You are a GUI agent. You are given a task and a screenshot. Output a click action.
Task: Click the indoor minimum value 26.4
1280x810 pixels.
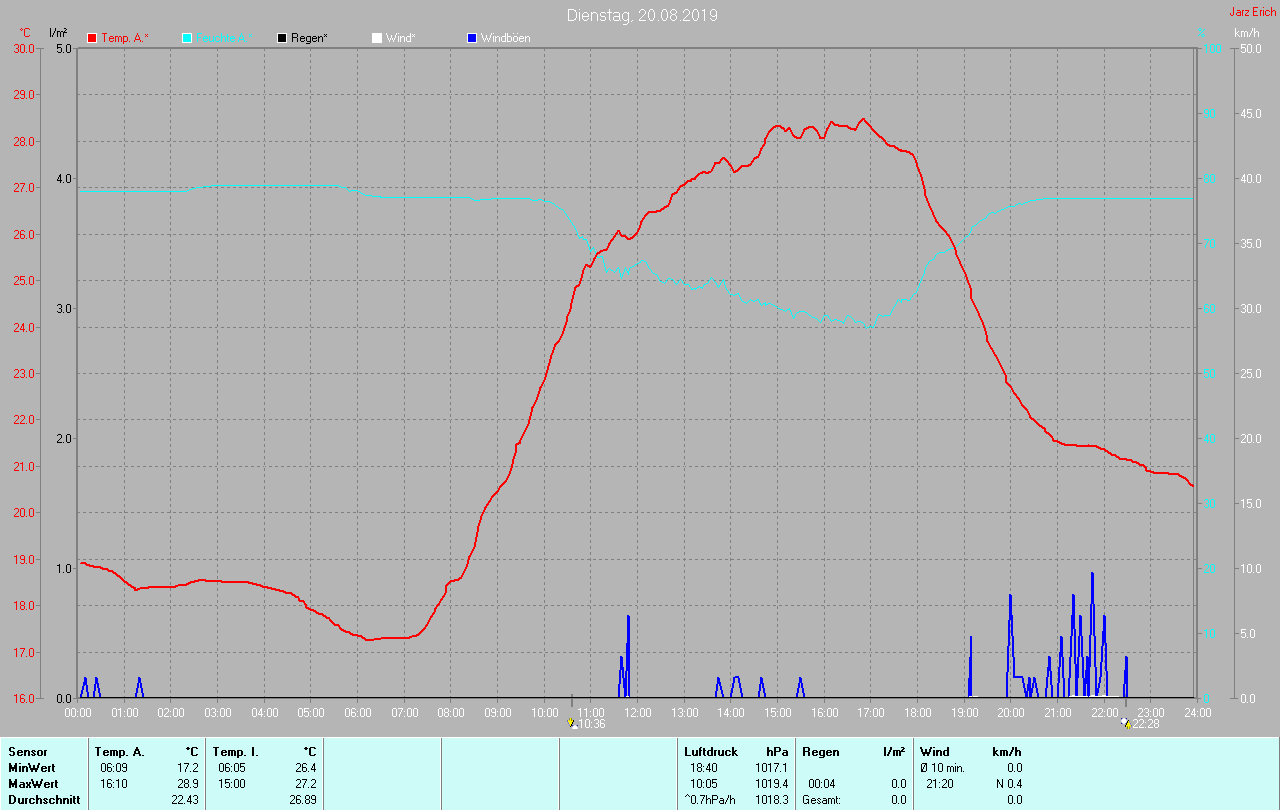[307, 768]
